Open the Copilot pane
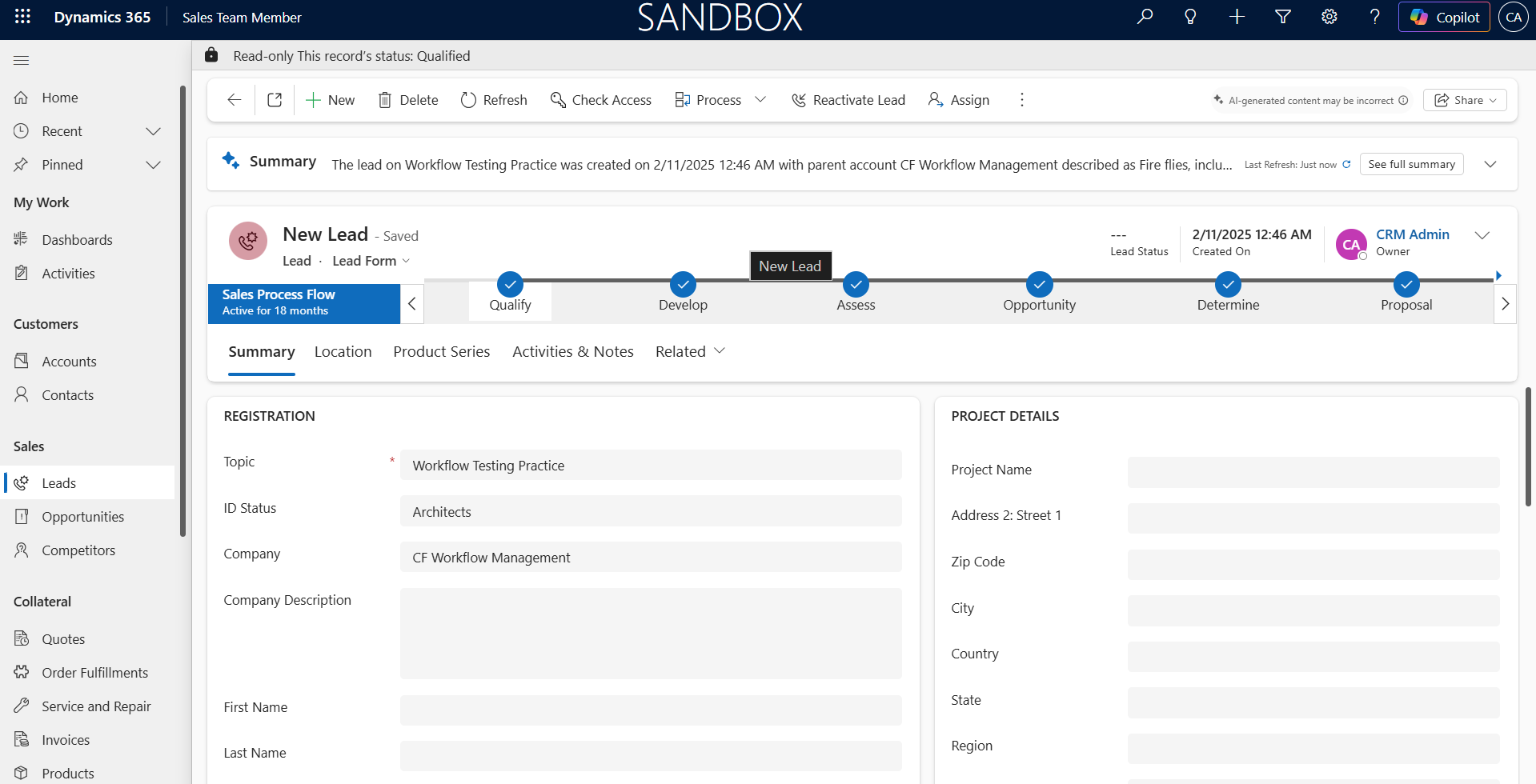Image resolution: width=1536 pixels, height=784 pixels. (x=1444, y=17)
